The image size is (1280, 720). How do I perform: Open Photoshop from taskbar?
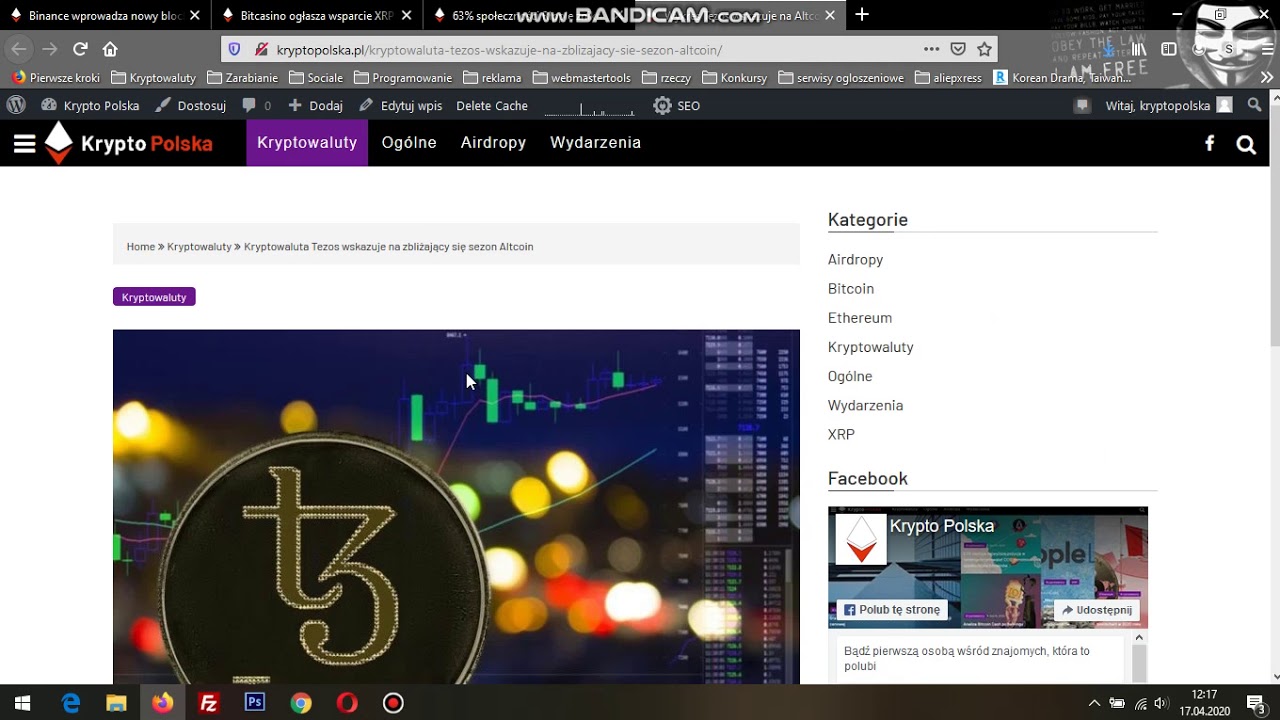[x=254, y=703]
